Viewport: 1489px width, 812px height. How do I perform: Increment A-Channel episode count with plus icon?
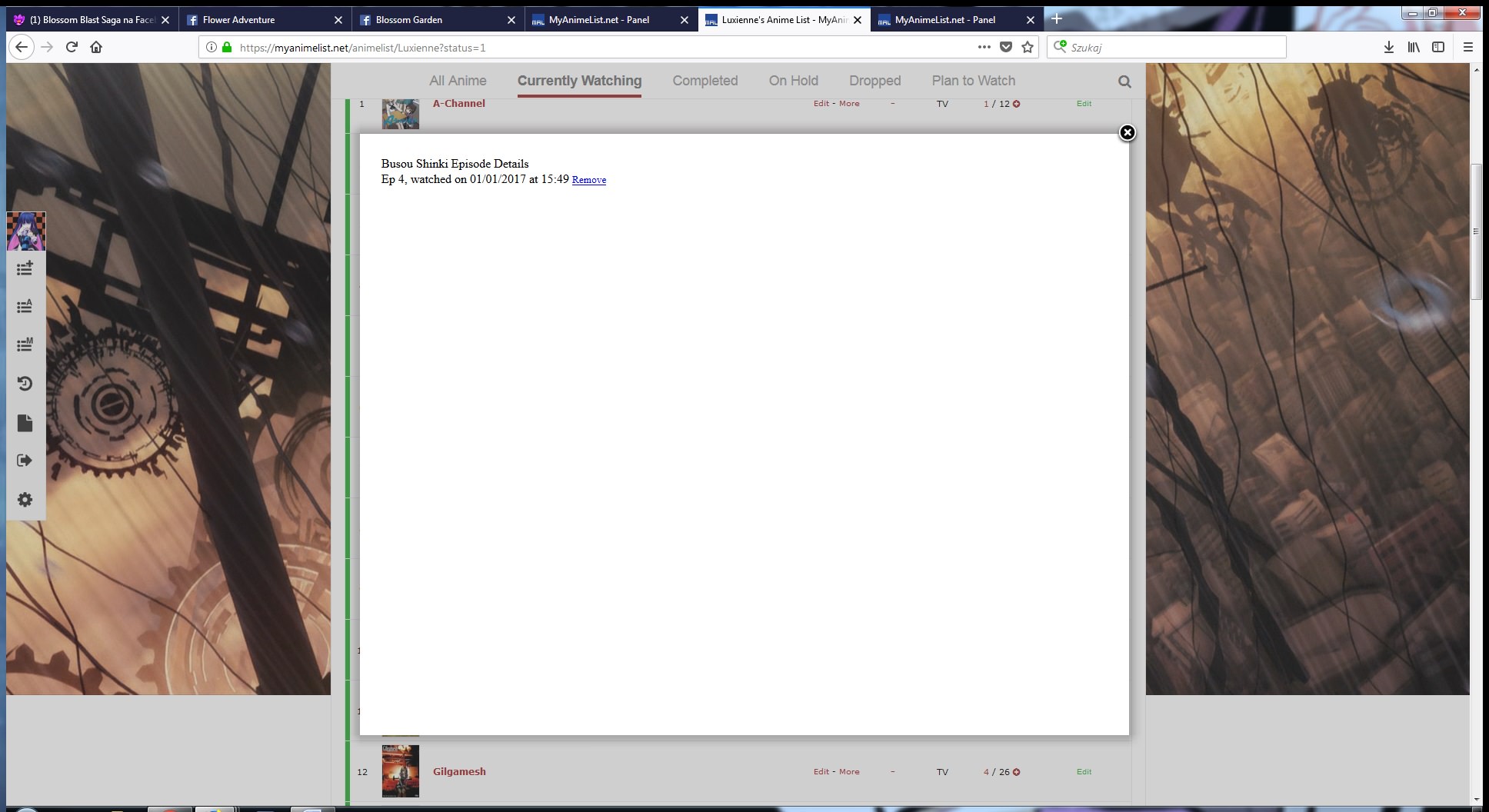[x=1016, y=104]
